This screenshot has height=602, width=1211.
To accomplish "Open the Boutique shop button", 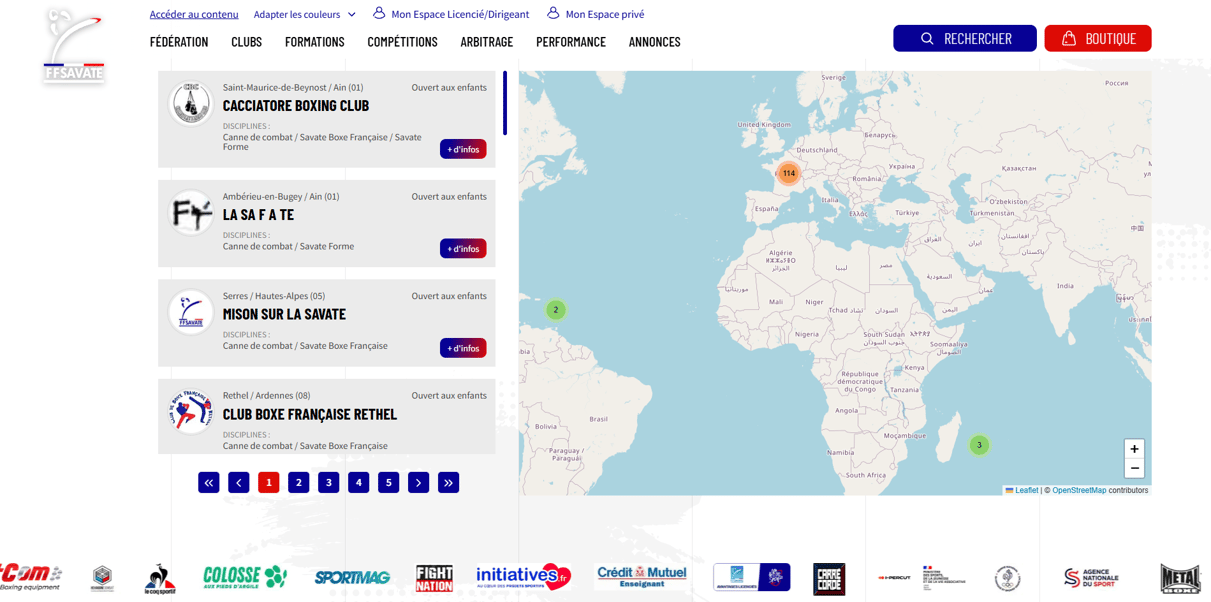I will click(x=1097, y=39).
